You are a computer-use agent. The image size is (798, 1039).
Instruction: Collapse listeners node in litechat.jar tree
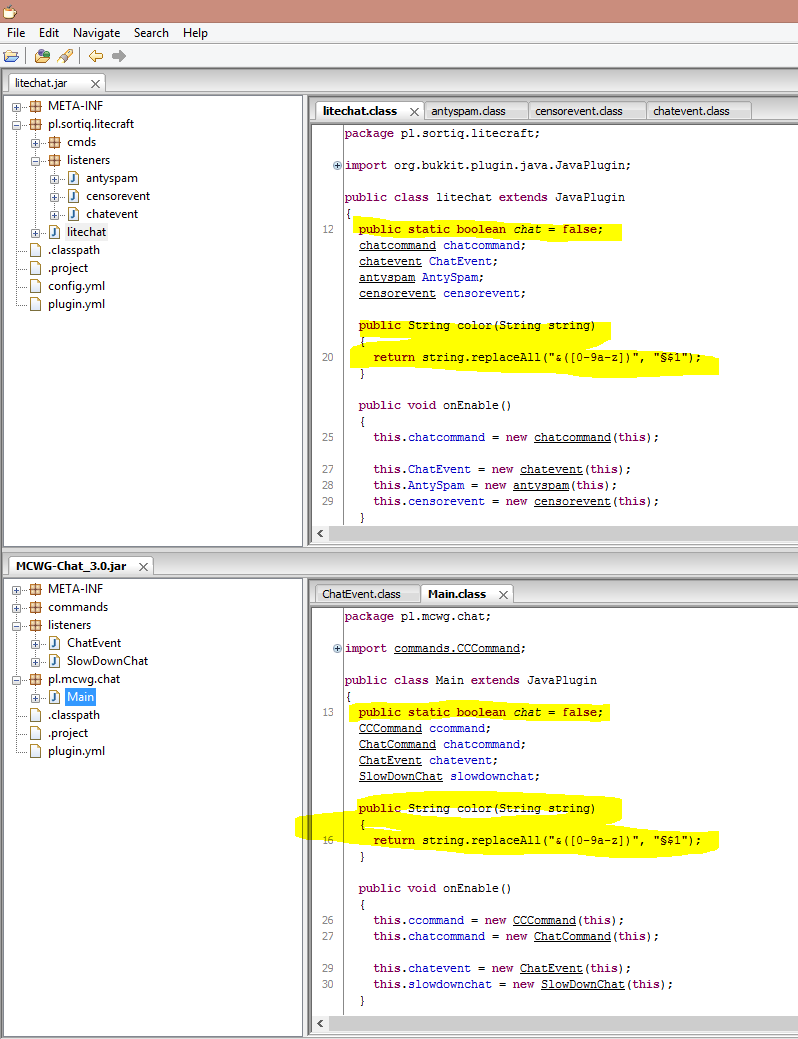point(36,160)
